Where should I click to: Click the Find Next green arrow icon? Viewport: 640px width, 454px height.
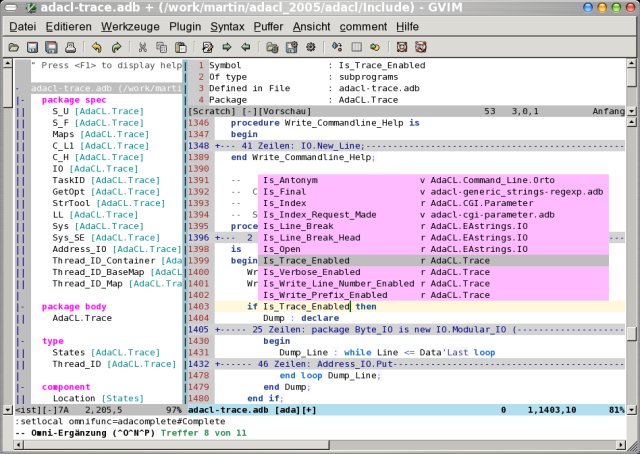tap(227, 47)
